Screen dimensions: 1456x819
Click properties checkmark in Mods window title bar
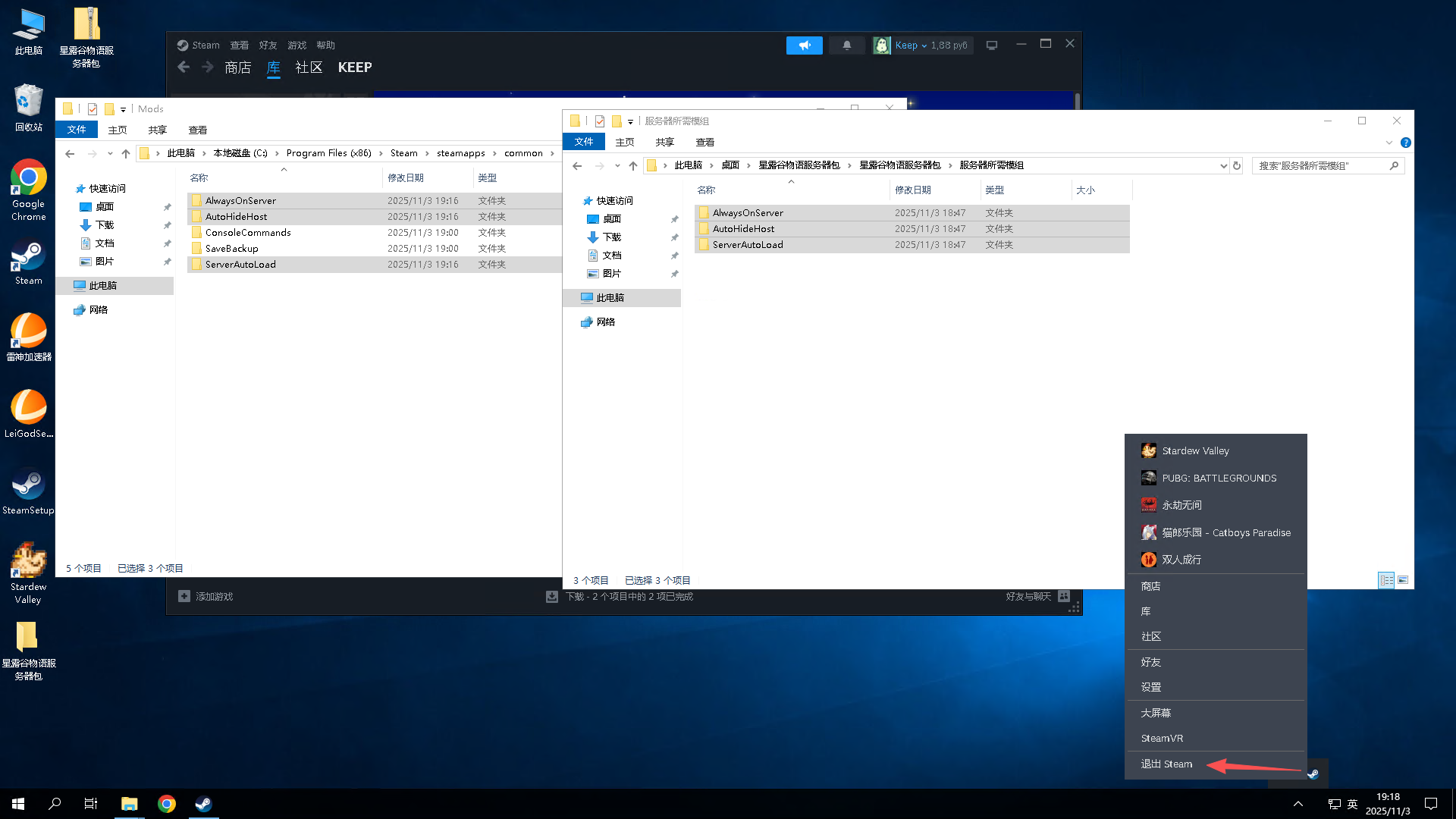point(93,109)
